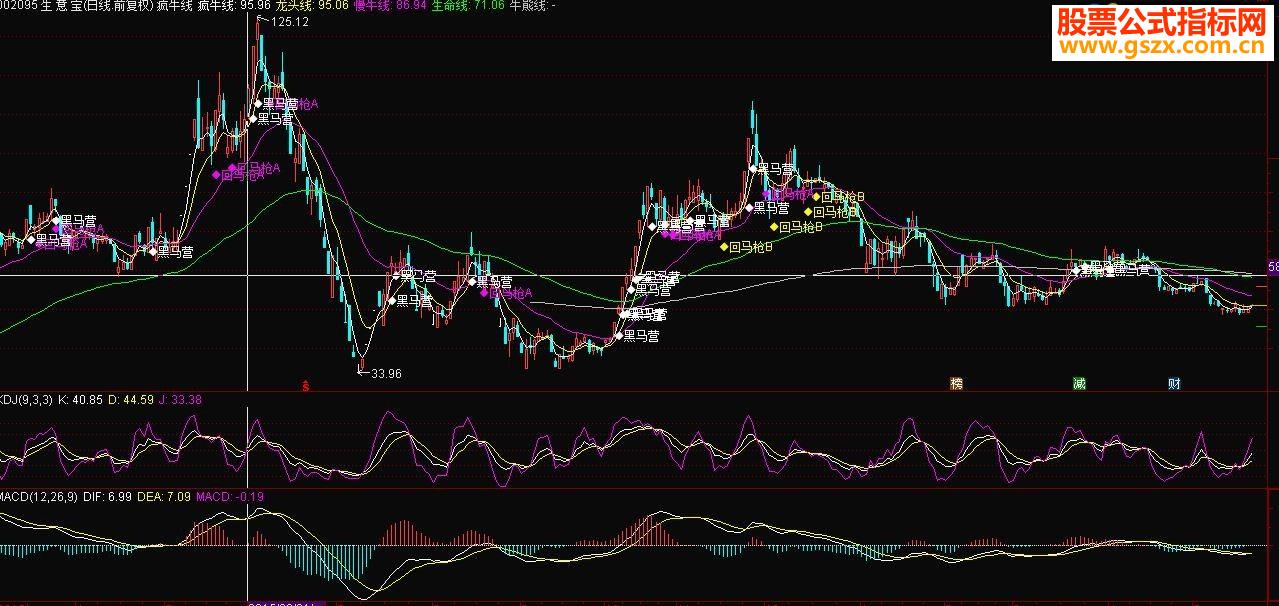Select the DIF: 6.99 value
This screenshot has height=606, width=1279.
[107, 496]
